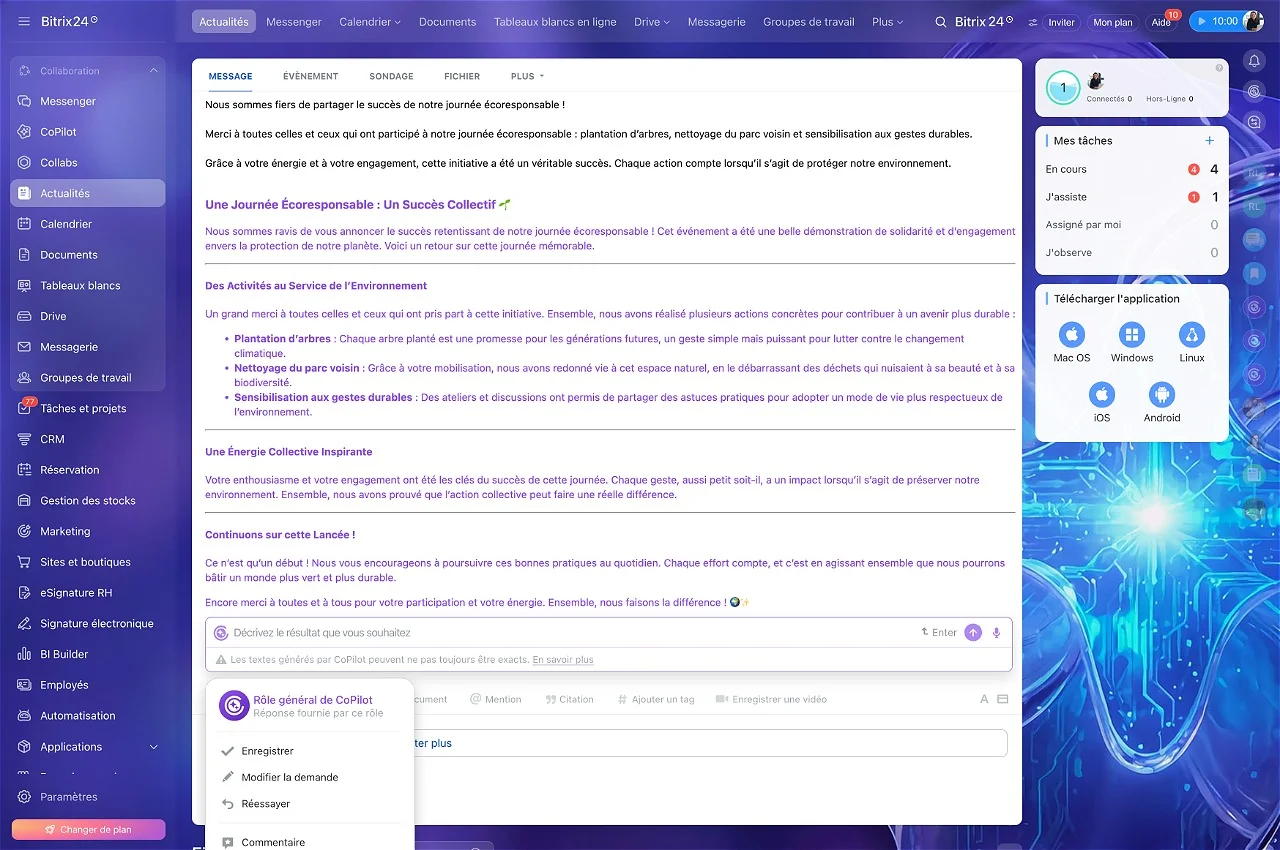Open notifications bell in right rail
Viewport: 1280px width, 850px height.
click(x=1254, y=61)
